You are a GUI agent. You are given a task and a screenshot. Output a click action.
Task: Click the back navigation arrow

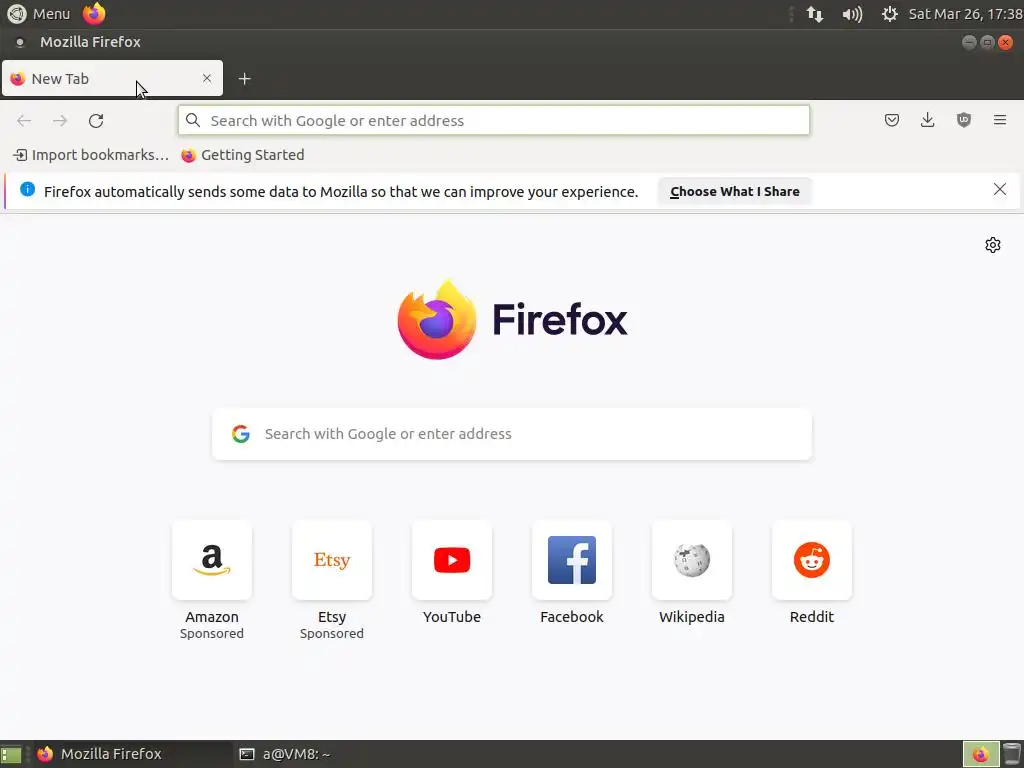tap(24, 121)
